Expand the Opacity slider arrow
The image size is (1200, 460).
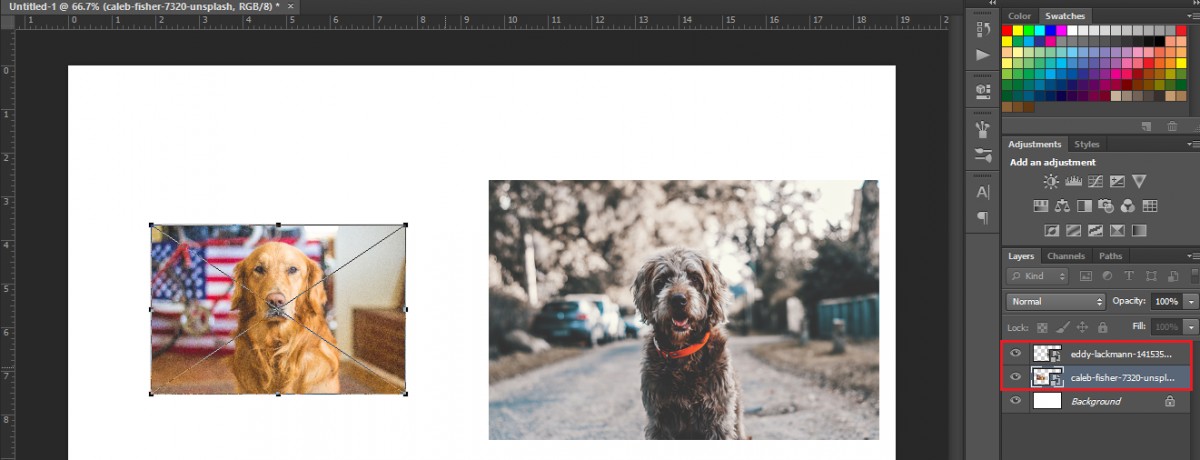click(1191, 301)
